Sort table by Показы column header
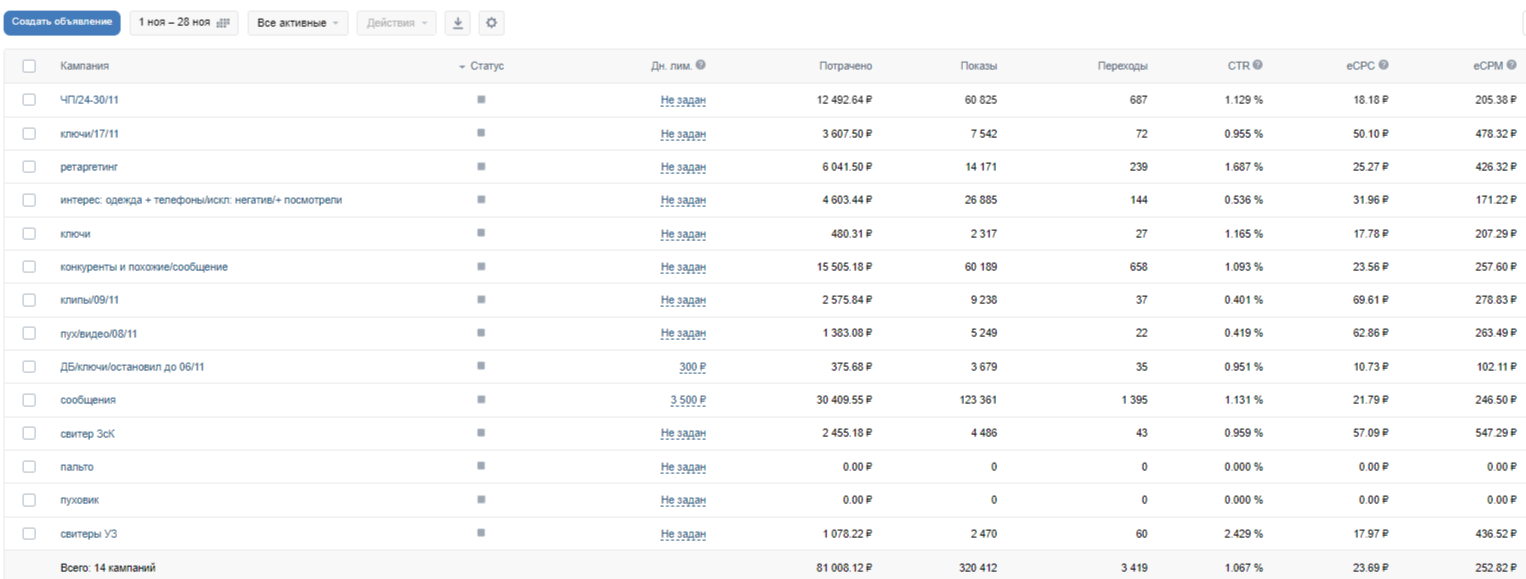Image resolution: width=1526 pixels, height=579 pixels. pos(977,66)
